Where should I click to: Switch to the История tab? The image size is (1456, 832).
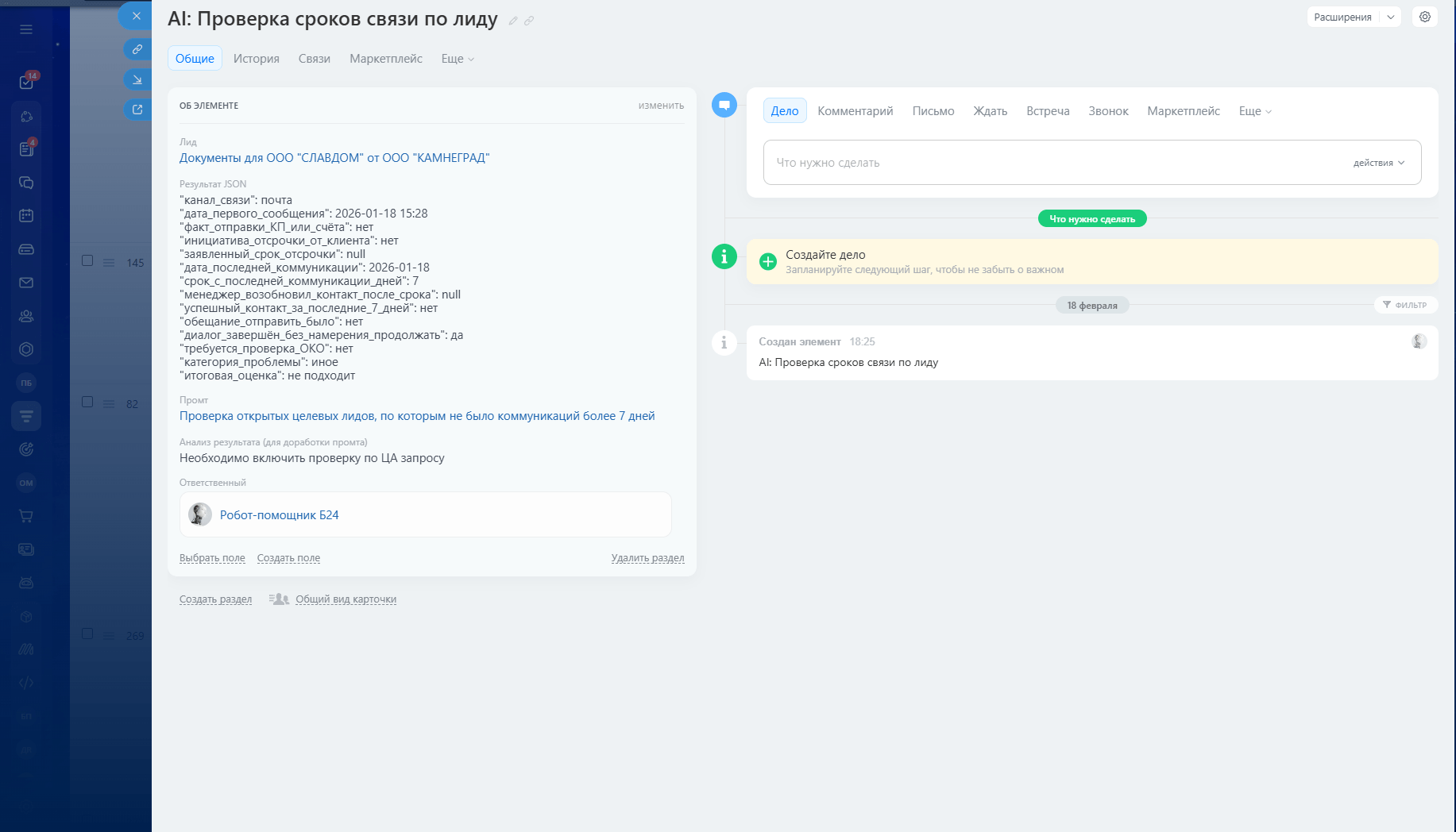(256, 59)
